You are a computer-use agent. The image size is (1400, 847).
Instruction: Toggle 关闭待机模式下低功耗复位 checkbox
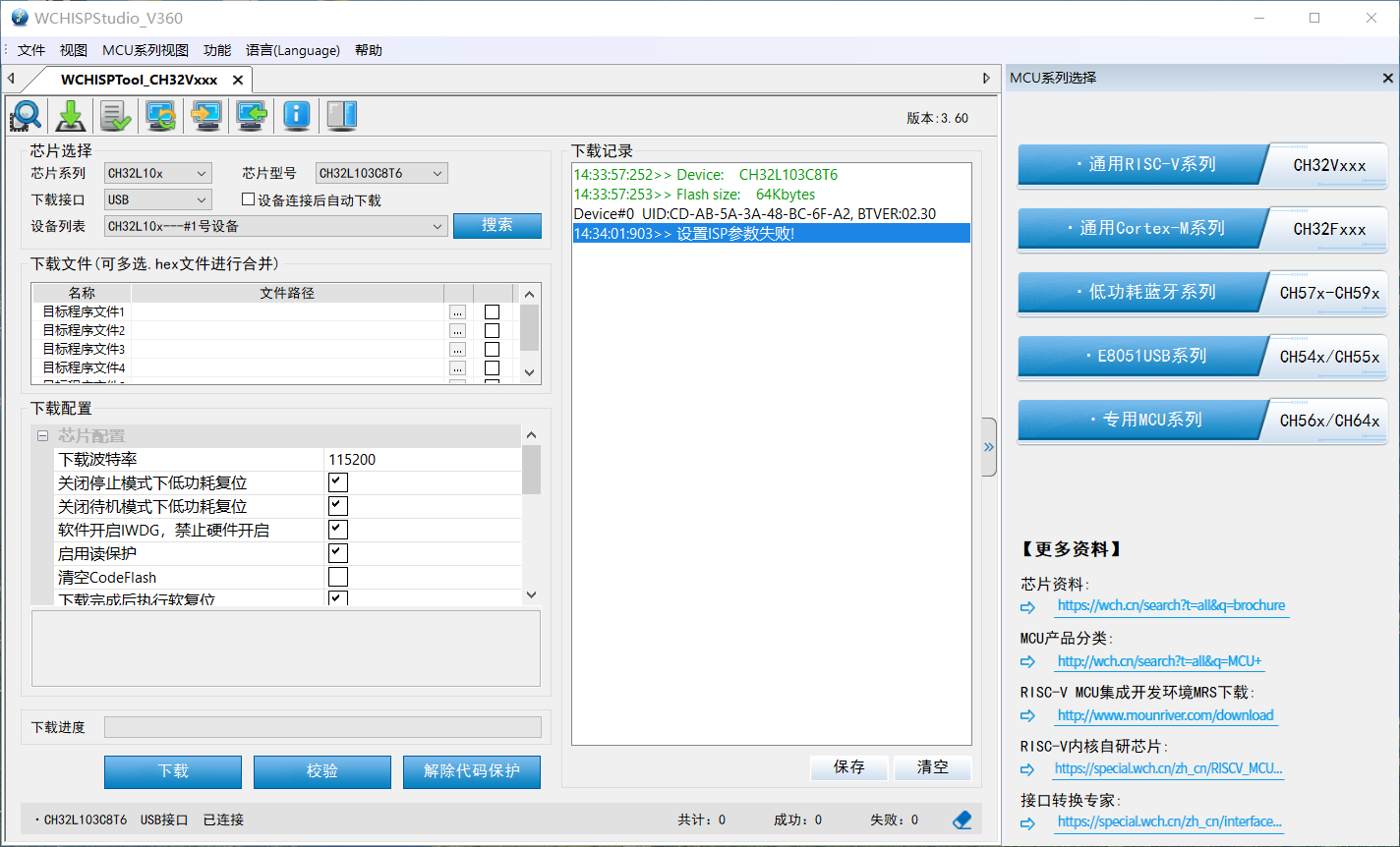click(x=337, y=506)
